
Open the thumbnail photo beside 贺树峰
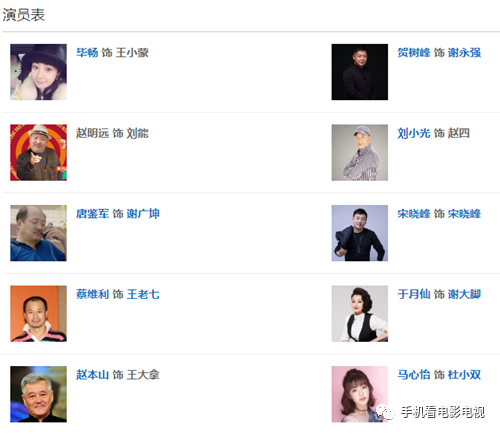pyautogui.click(x=360, y=72)
